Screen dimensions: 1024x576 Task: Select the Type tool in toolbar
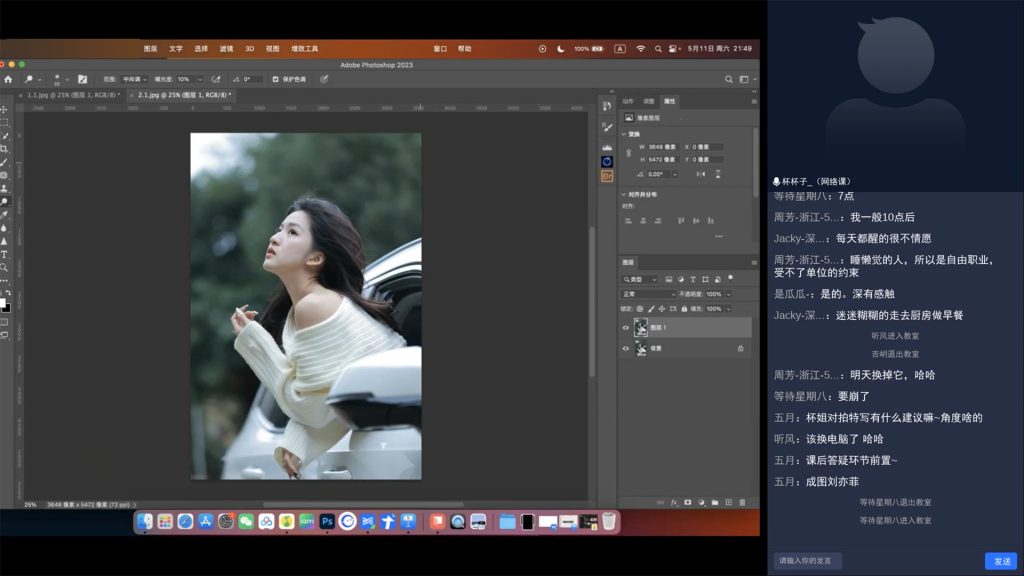coord(4,254)
